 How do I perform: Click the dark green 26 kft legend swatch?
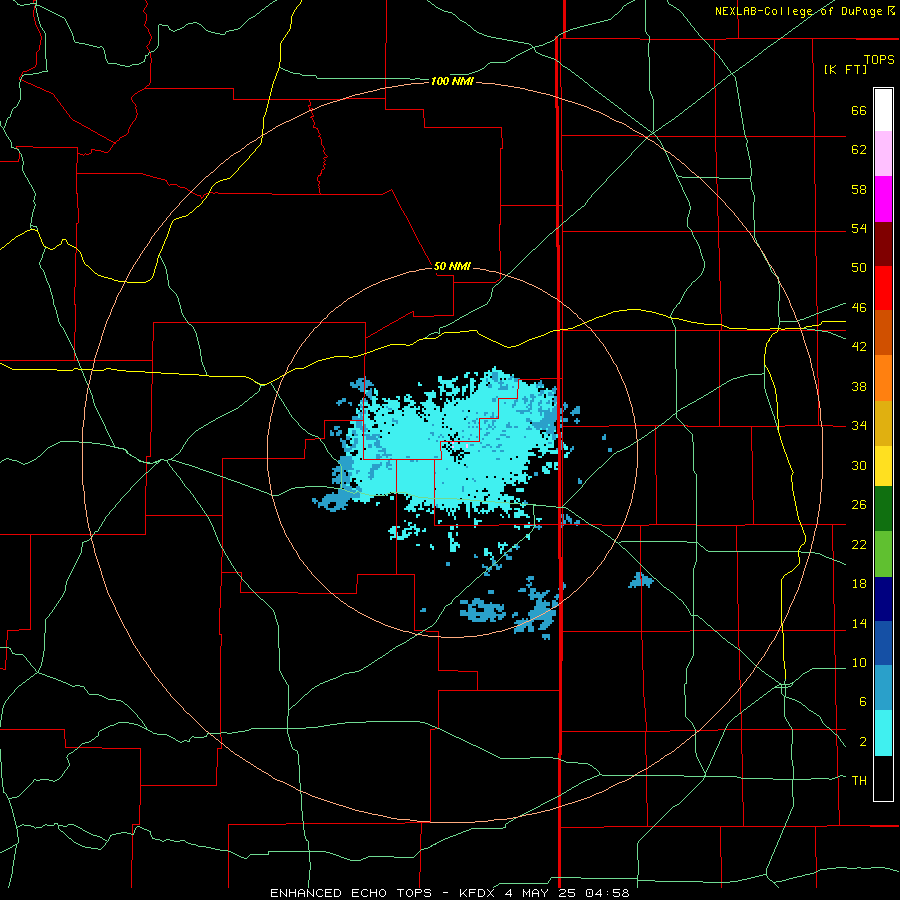pyautogui.click(x=883, y=509)
